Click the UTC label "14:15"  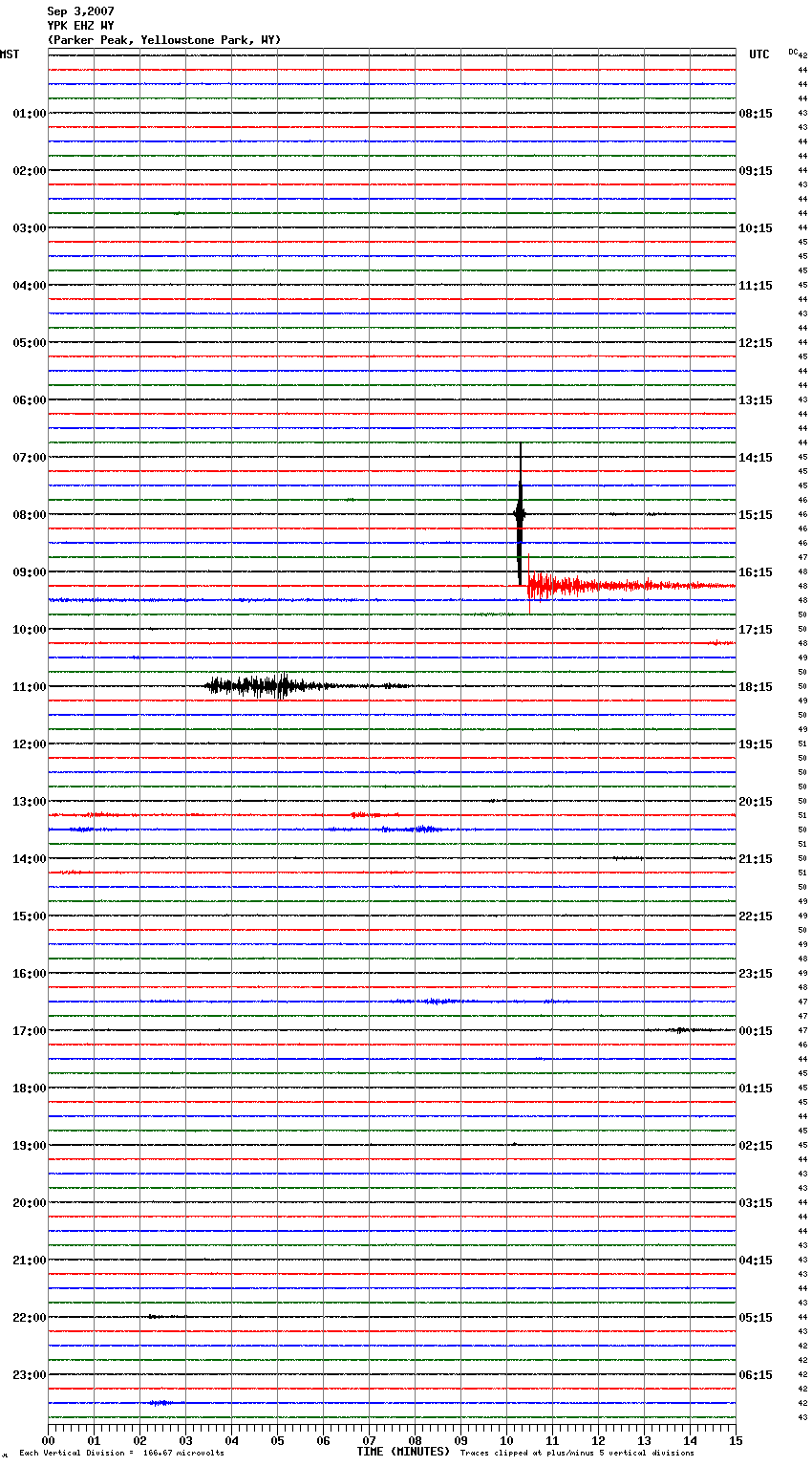click(756, 458)
